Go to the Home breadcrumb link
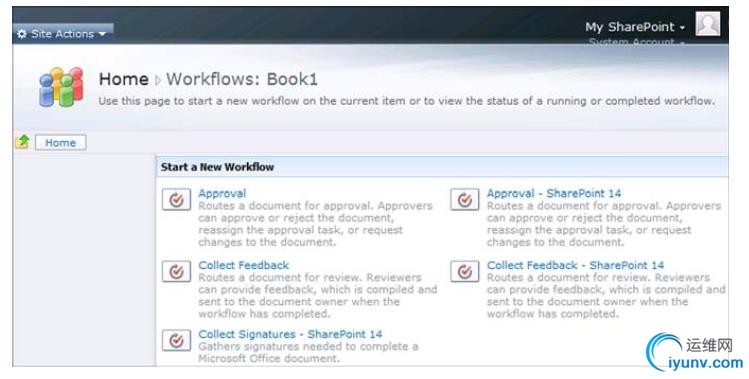The image size is (749, 379). (x=124, y=79)
